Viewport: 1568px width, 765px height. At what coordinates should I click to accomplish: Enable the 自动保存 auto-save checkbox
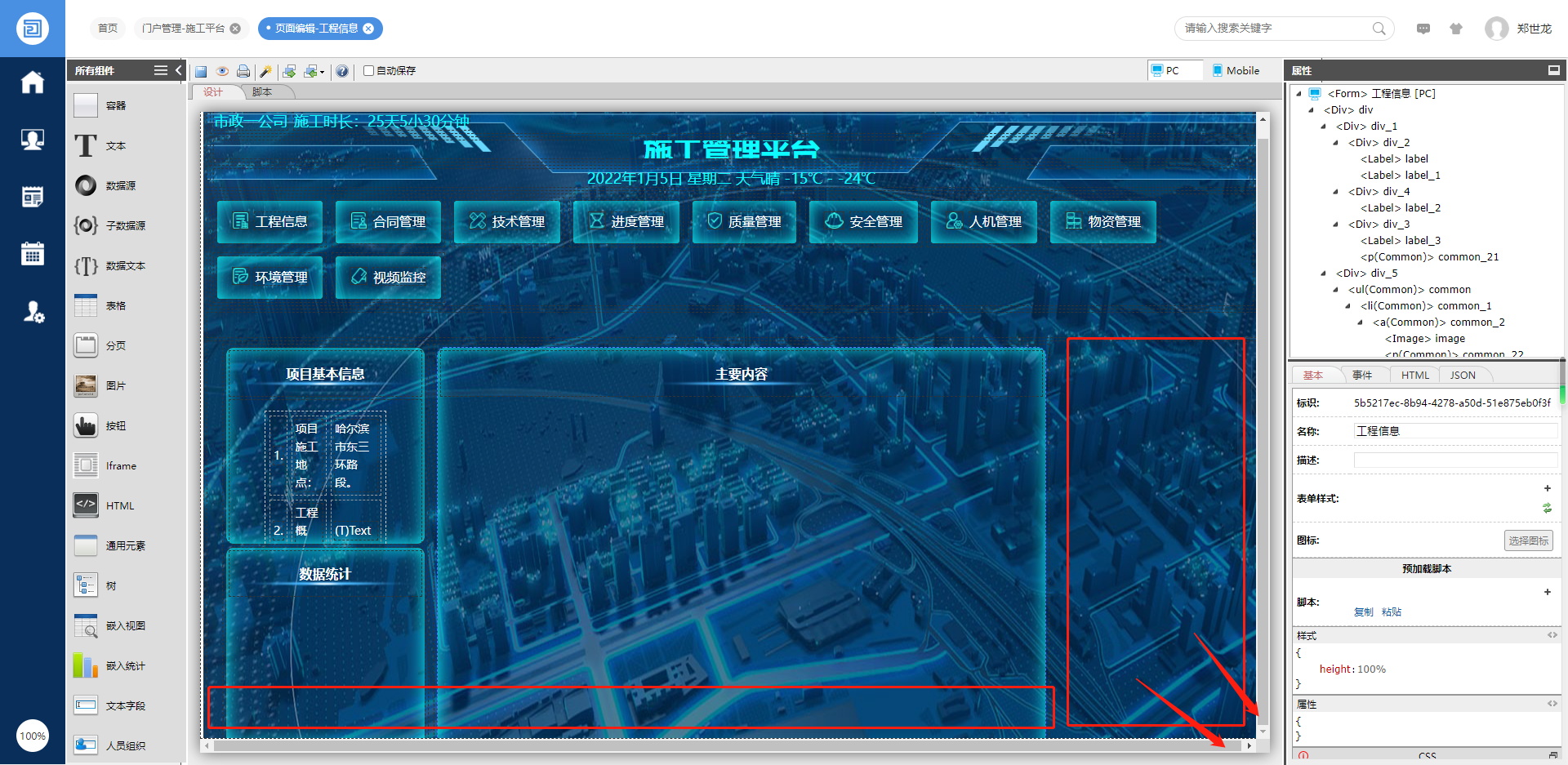(x=369, y=71)
